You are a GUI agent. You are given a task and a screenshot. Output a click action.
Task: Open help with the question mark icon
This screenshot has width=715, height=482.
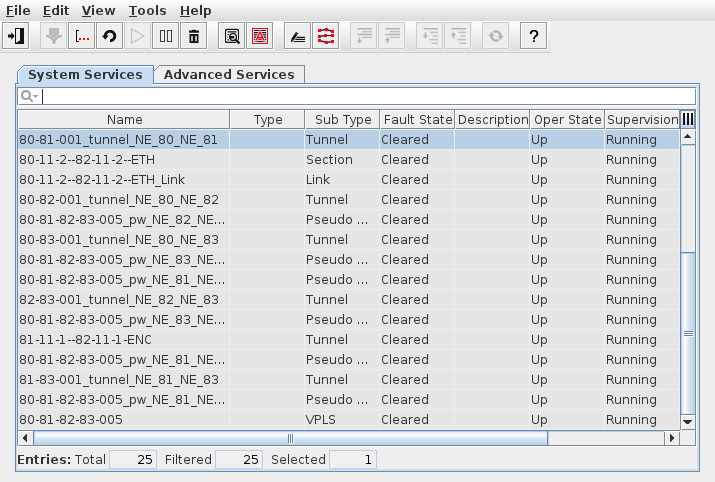pos(534,37)
